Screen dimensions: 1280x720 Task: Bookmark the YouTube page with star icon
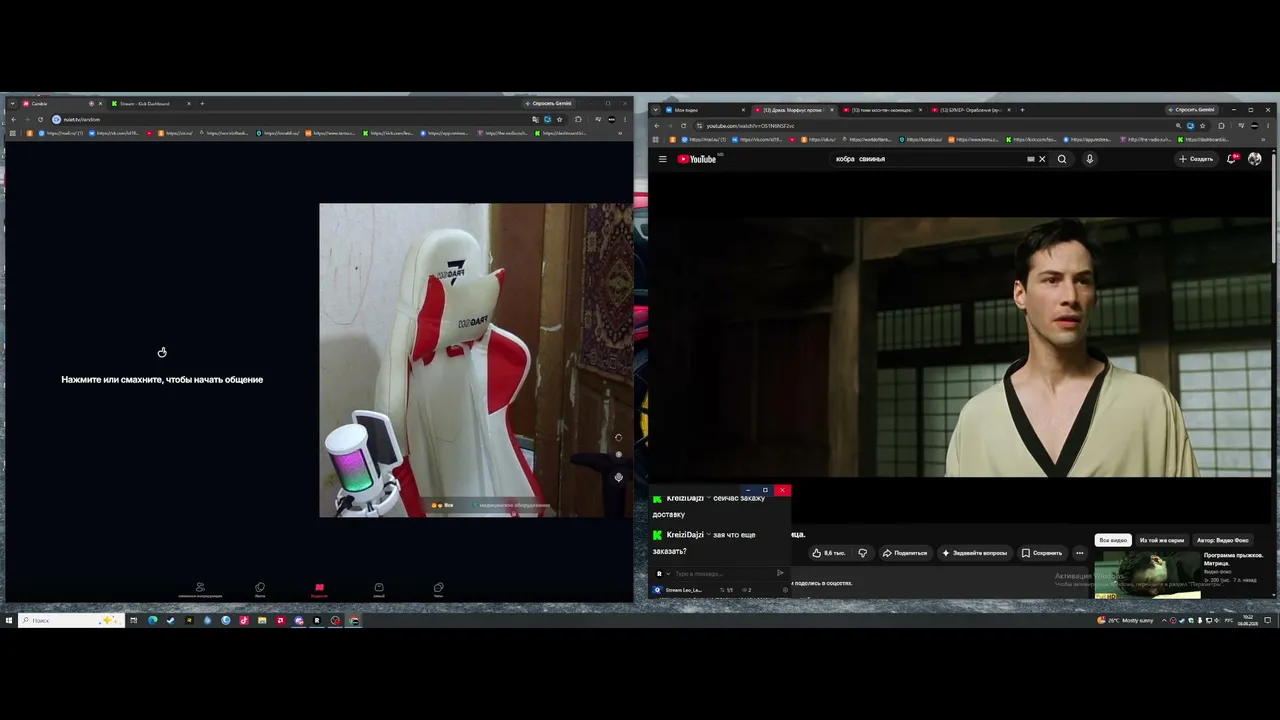point(1203,126)
